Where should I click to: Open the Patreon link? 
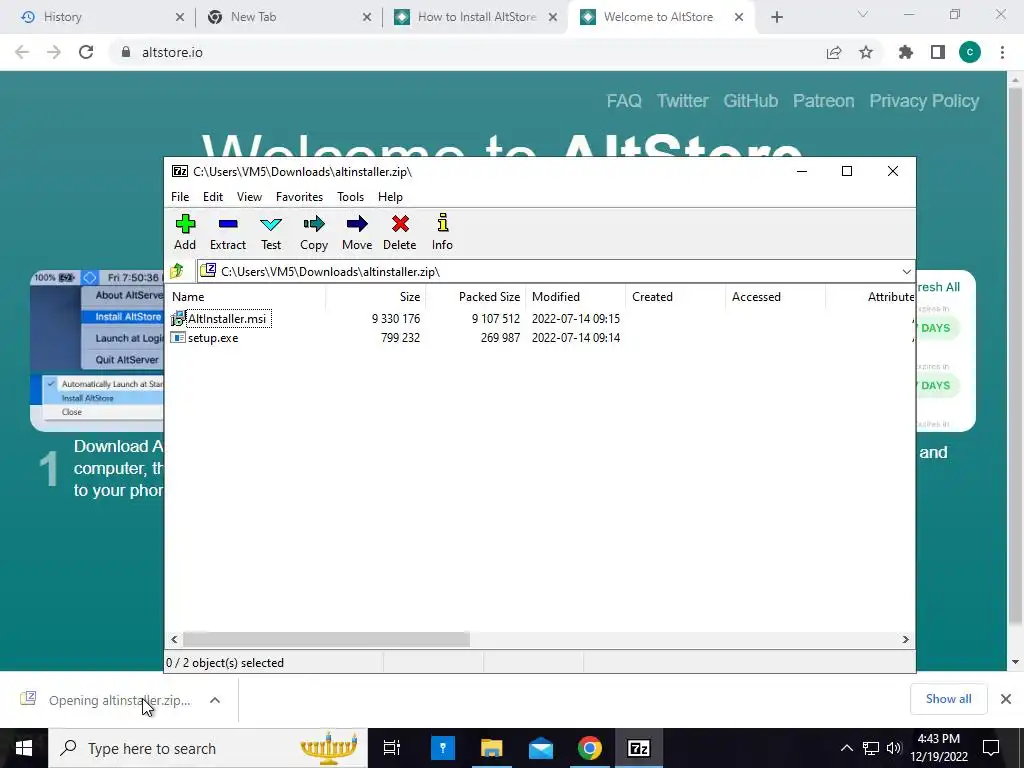[824, 101]
